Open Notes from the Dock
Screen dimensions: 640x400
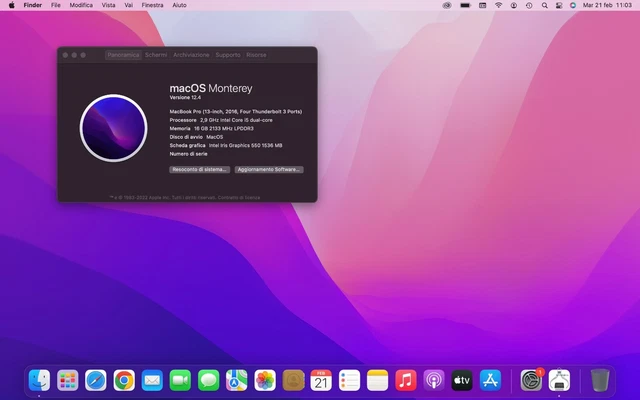378,380
